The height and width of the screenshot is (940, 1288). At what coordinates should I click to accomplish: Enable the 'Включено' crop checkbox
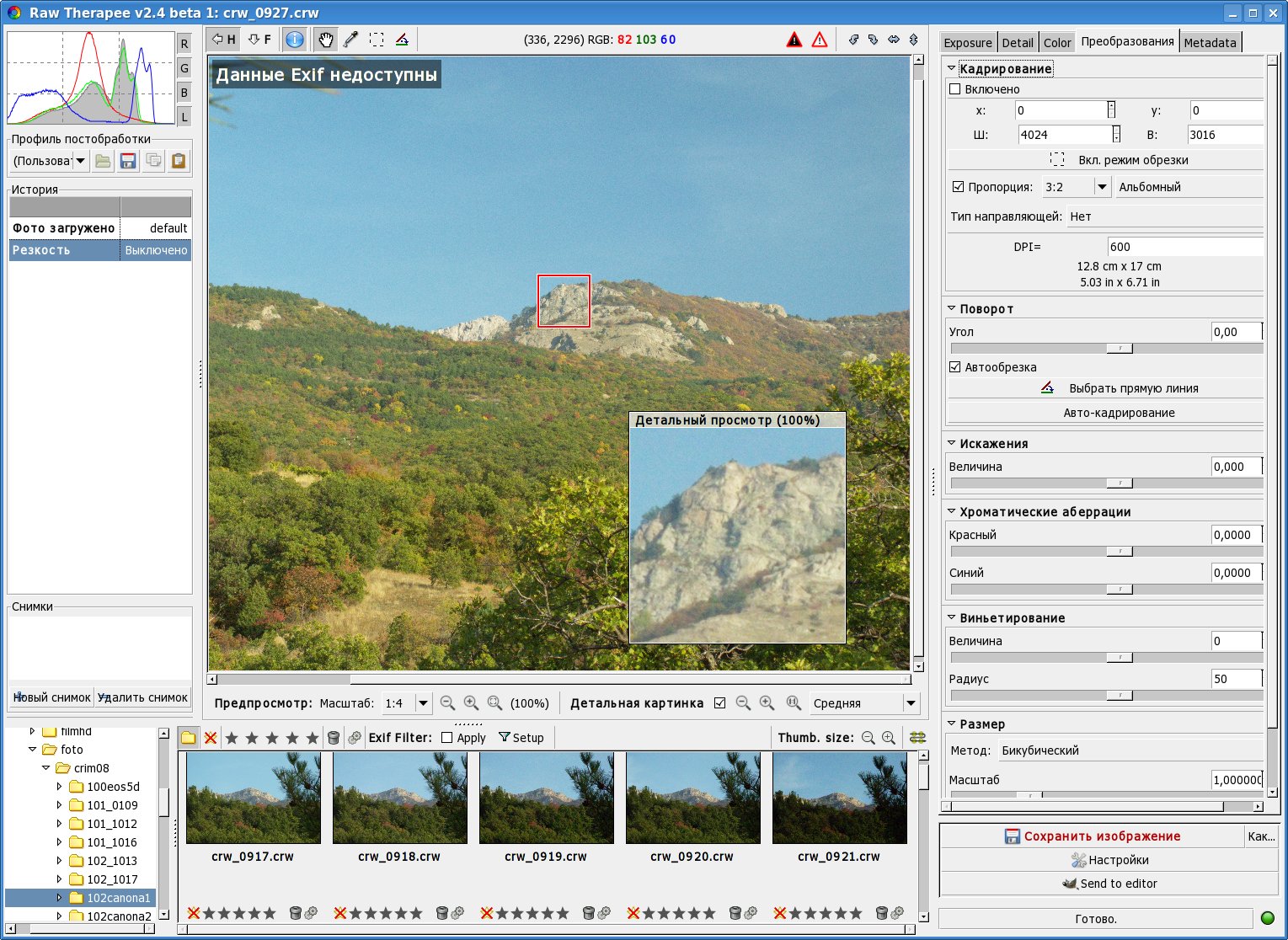954,89
